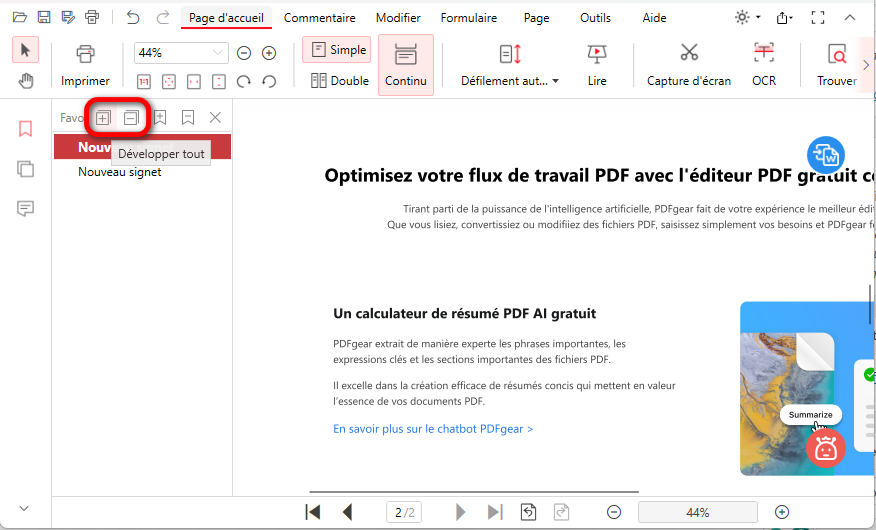The image size is (876, 530).
Task: Collapse all bookmarks in the panel
Action: pyautogui.click(x=131, y=118)
